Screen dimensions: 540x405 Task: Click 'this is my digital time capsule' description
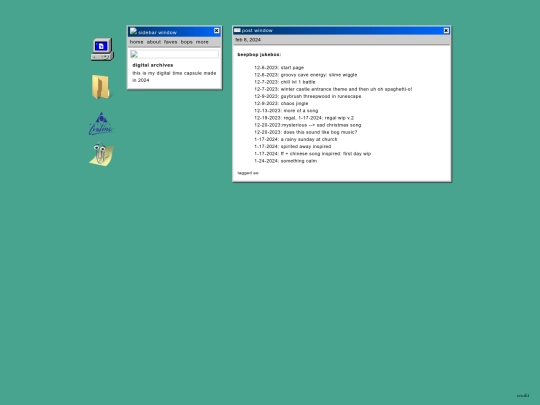(174, 76)
